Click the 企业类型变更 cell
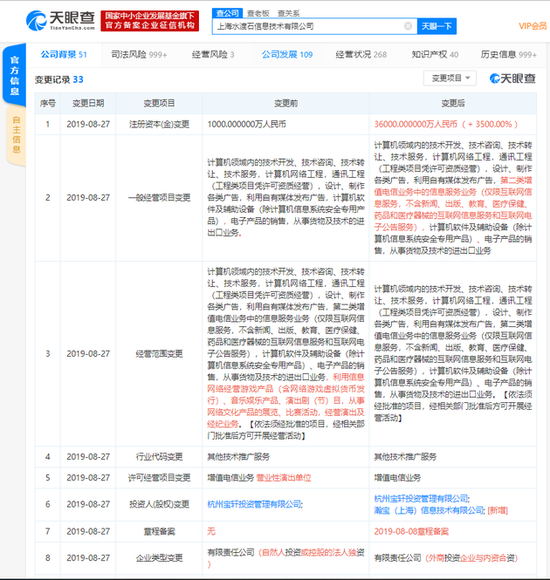 159,558
